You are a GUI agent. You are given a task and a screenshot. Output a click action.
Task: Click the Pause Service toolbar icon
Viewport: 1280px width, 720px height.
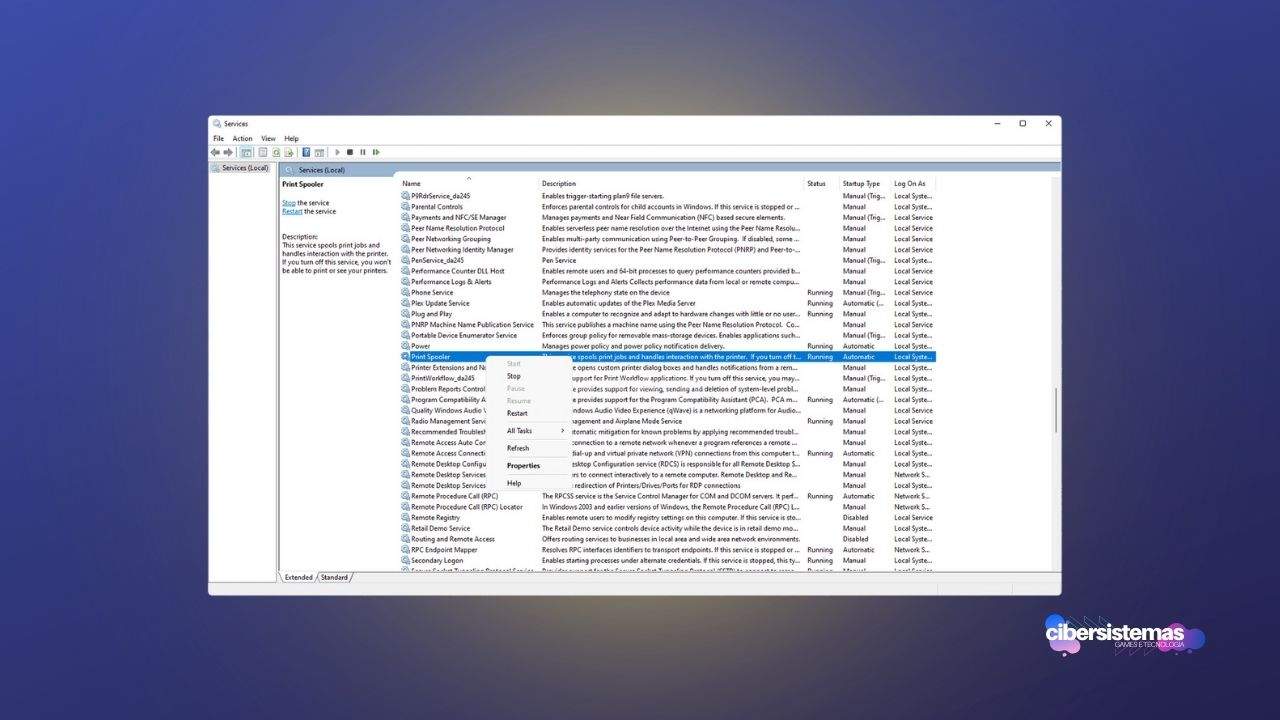click(363, 152)
